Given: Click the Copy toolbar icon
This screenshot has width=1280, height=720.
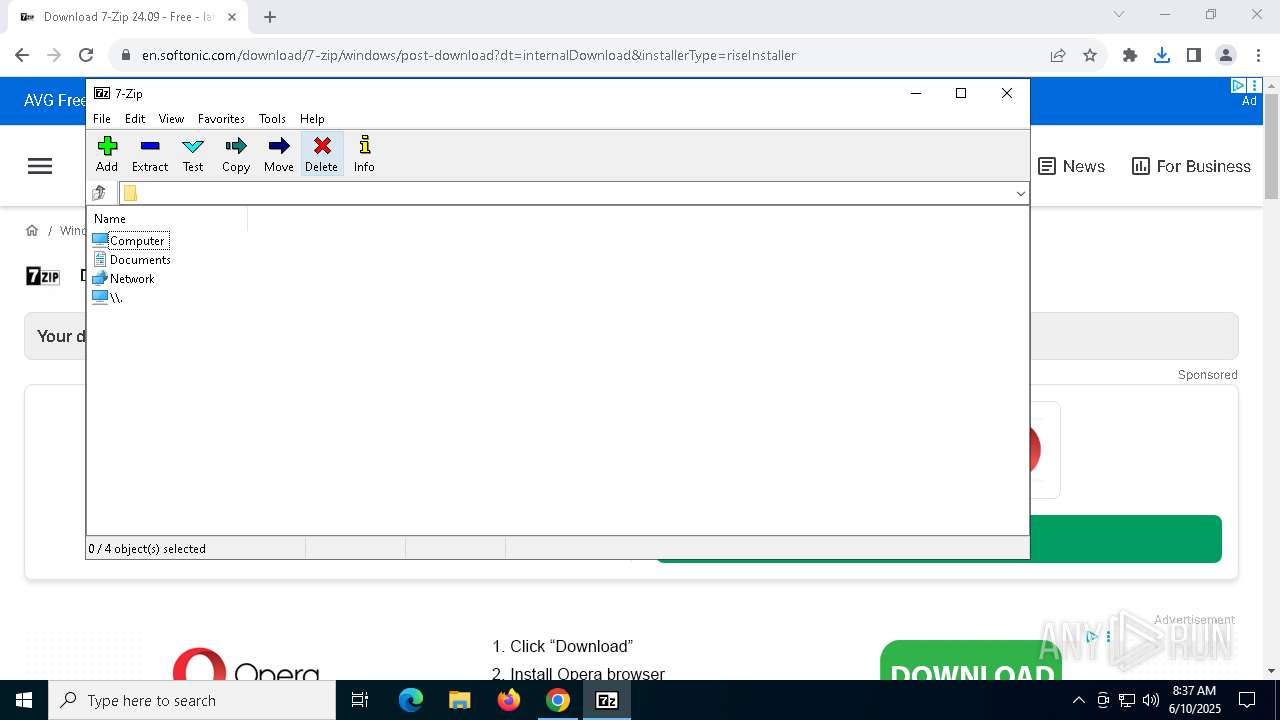Looking at the screenshot, I should tap(236, 154).
